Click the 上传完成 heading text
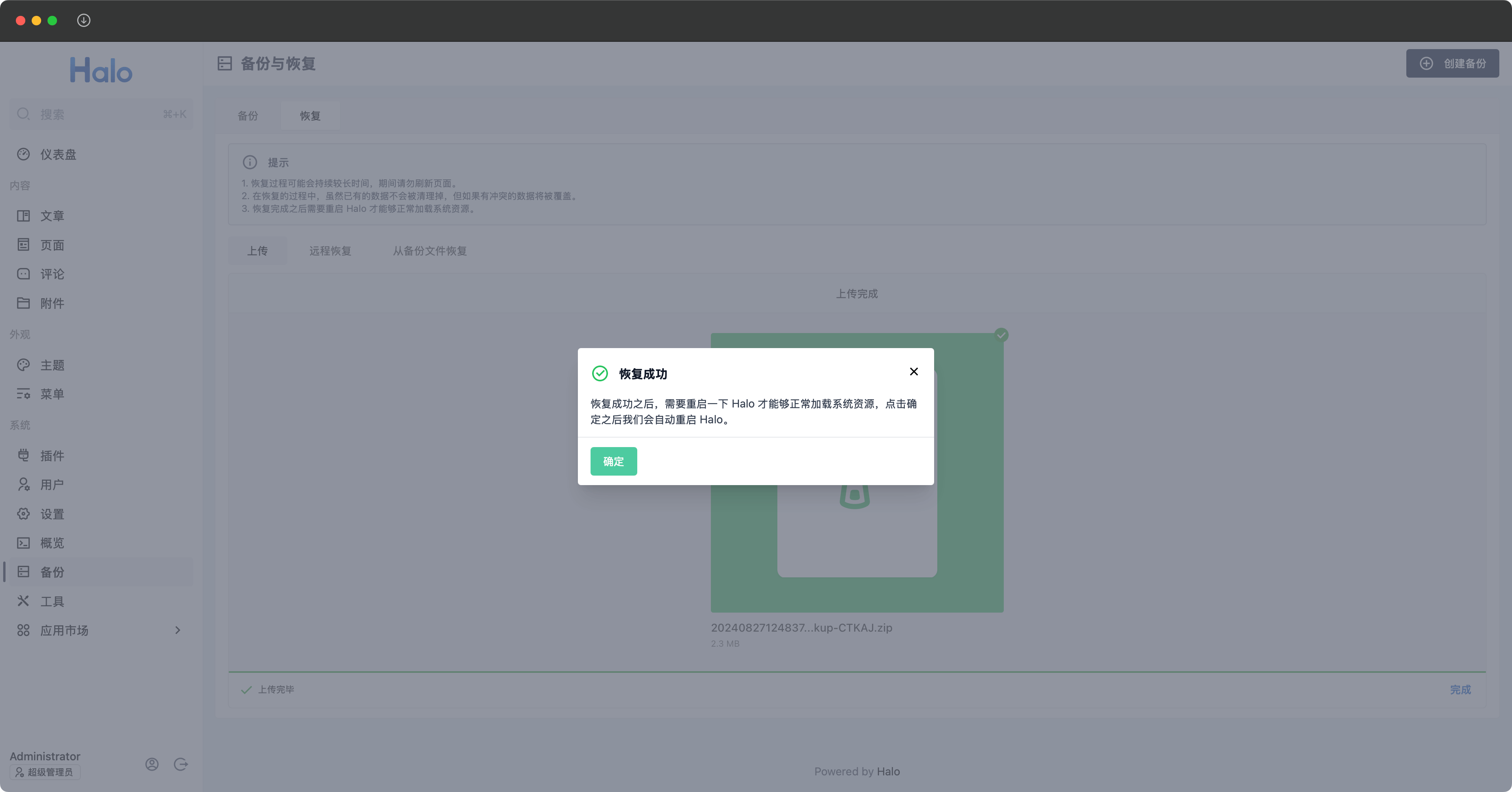The image size is (1512, 792). 857,293
